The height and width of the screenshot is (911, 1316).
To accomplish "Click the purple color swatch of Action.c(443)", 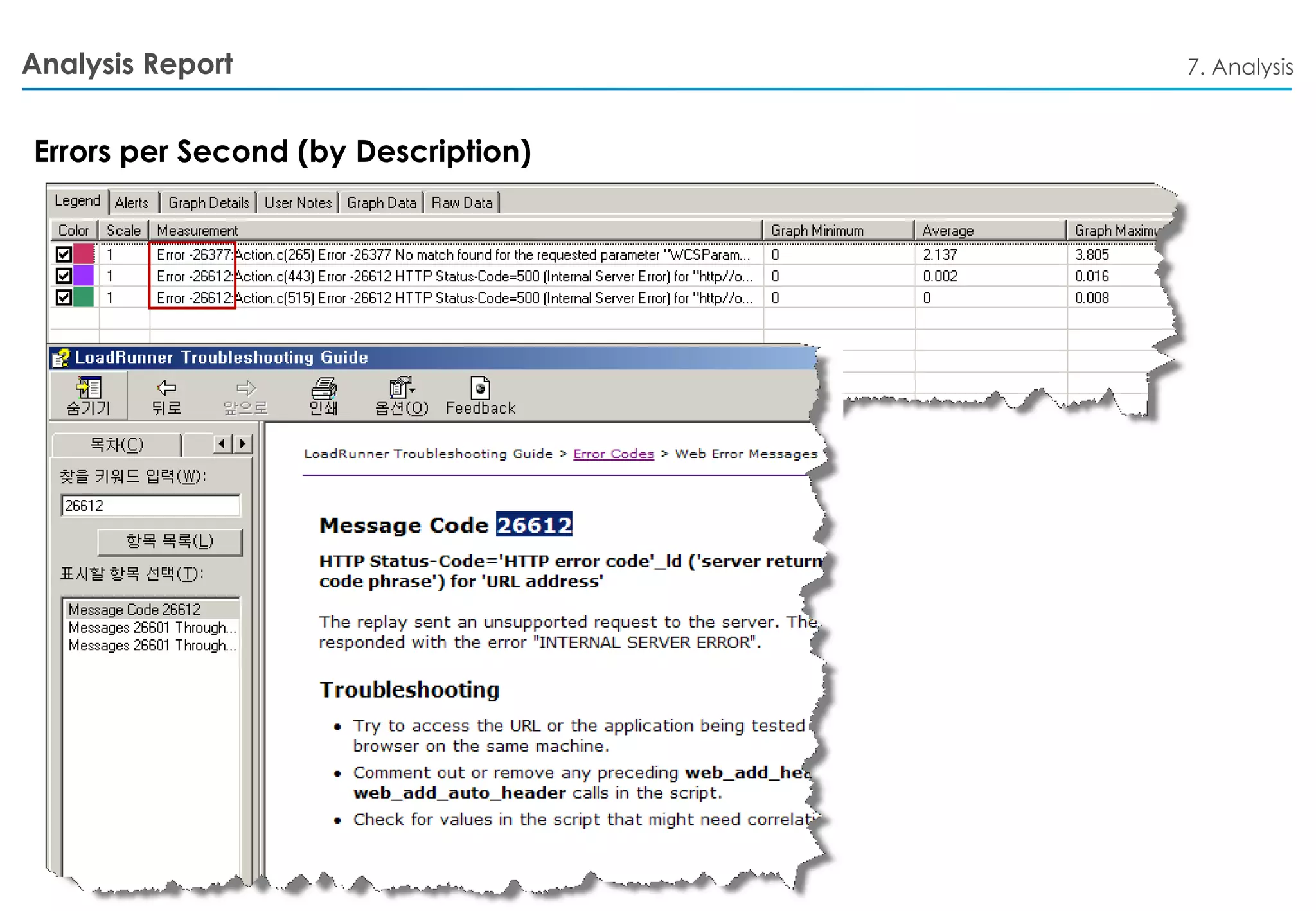I will coord(84,276).
